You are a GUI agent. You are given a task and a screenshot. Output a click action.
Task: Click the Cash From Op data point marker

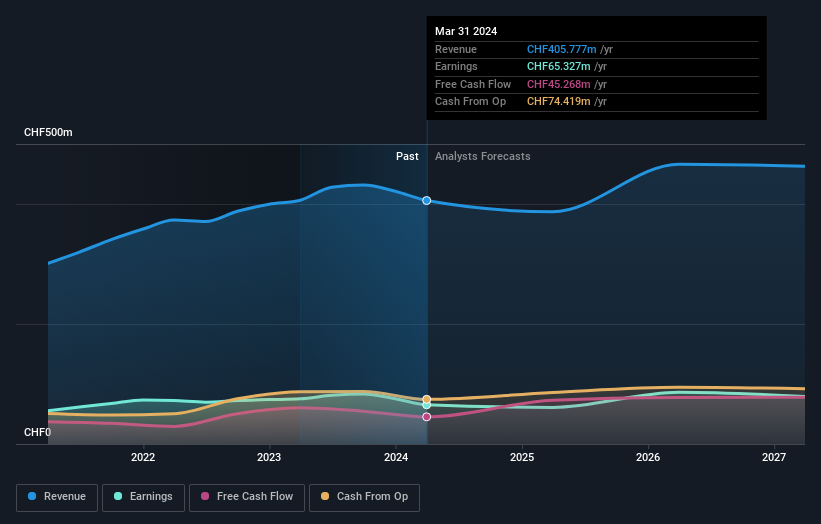[427, 399]
